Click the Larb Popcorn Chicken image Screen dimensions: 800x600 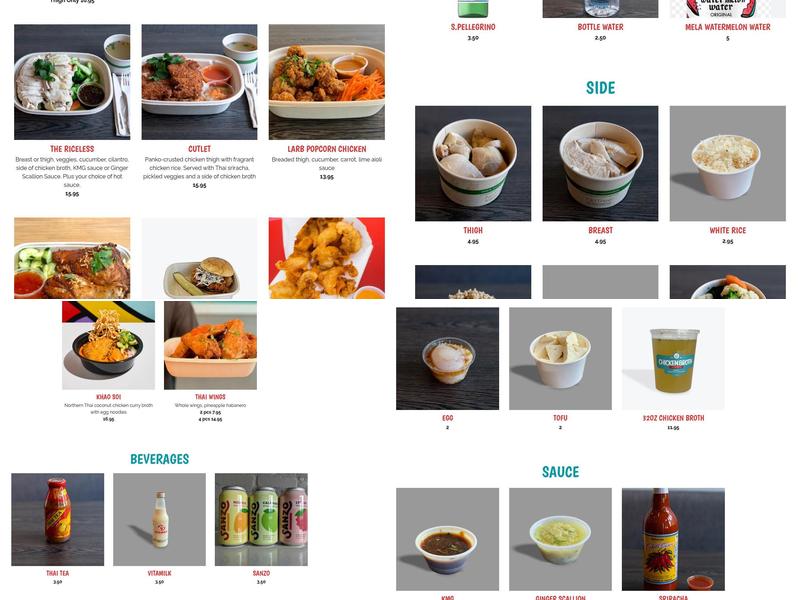pyautogui.click(x=327, y=82)
